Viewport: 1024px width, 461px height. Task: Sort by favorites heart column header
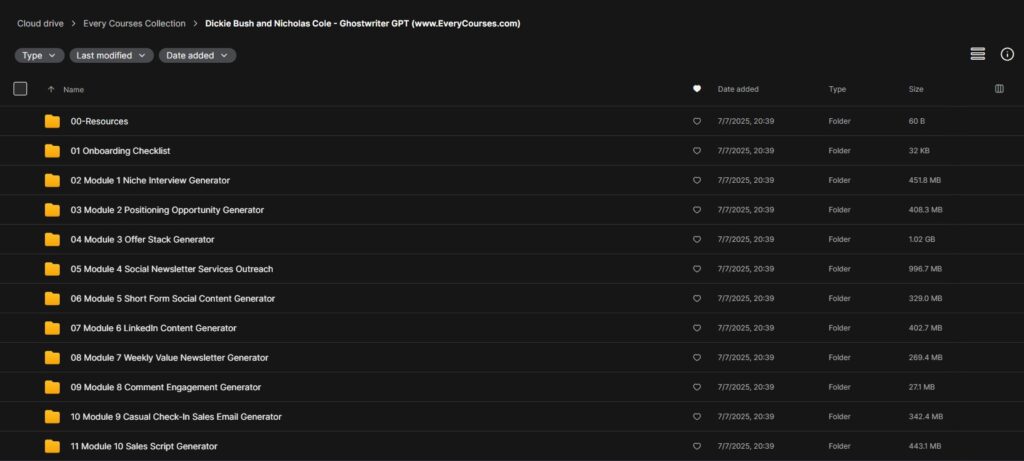pyautogui.click(x=697, y=89)
